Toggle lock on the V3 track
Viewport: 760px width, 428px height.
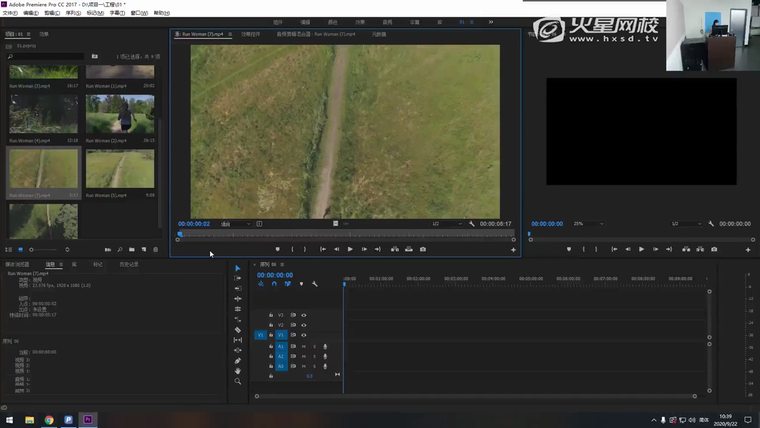point(270,315)
